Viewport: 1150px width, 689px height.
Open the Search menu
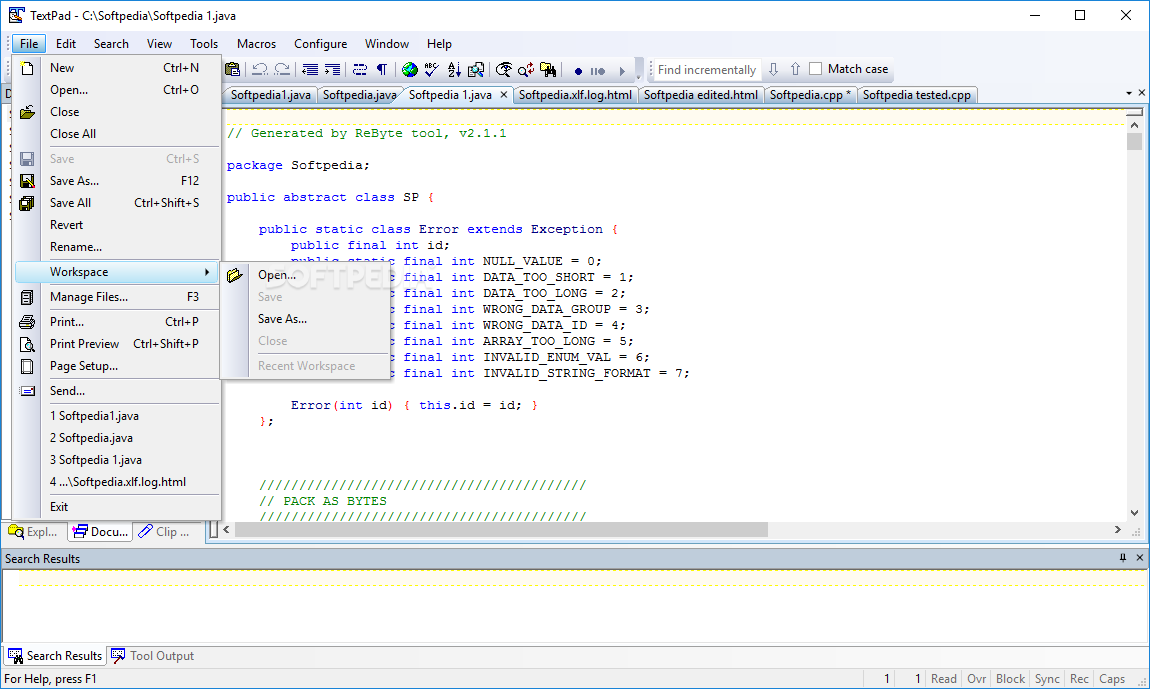point(111,44)
